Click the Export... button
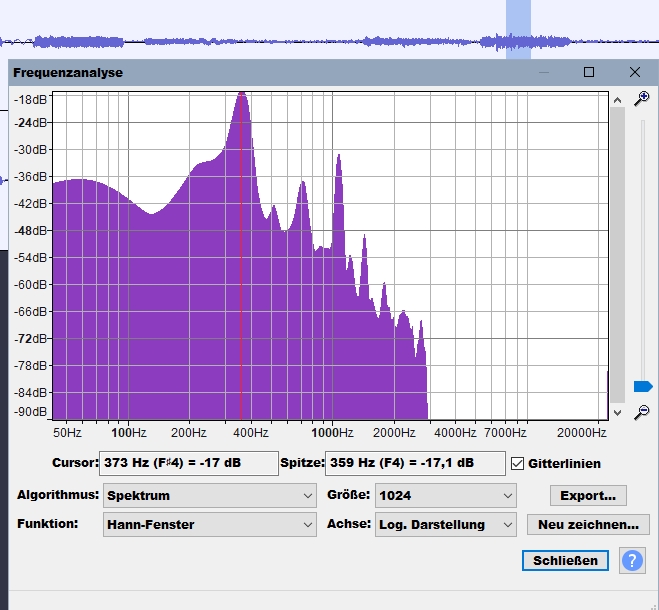The image size is (659, 610). (x=588, y=495)
